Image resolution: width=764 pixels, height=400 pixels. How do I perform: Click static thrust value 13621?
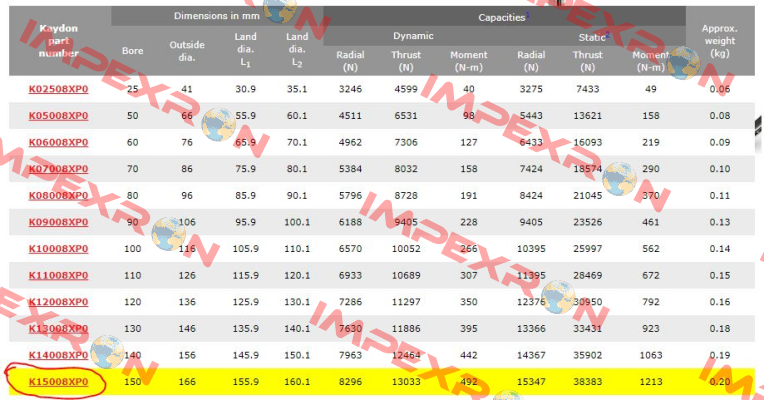(588, 116)
